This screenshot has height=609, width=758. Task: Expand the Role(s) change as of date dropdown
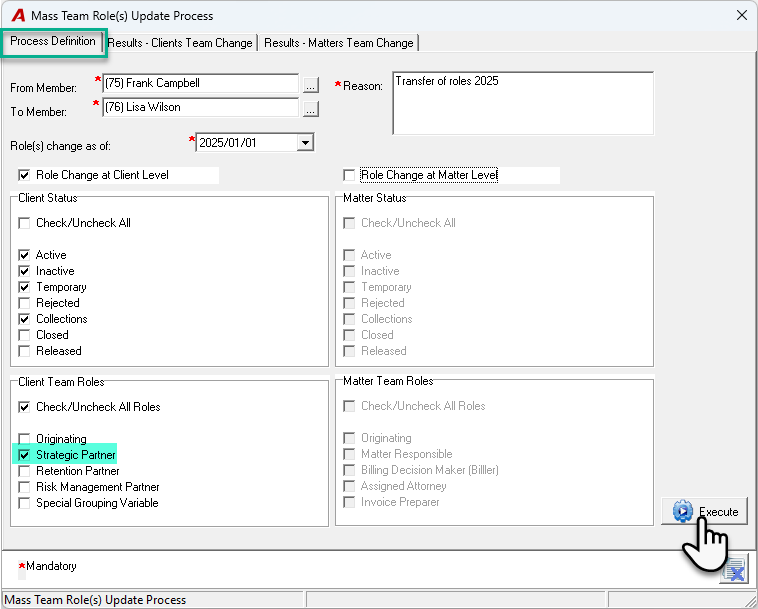[x=305, y=143]
